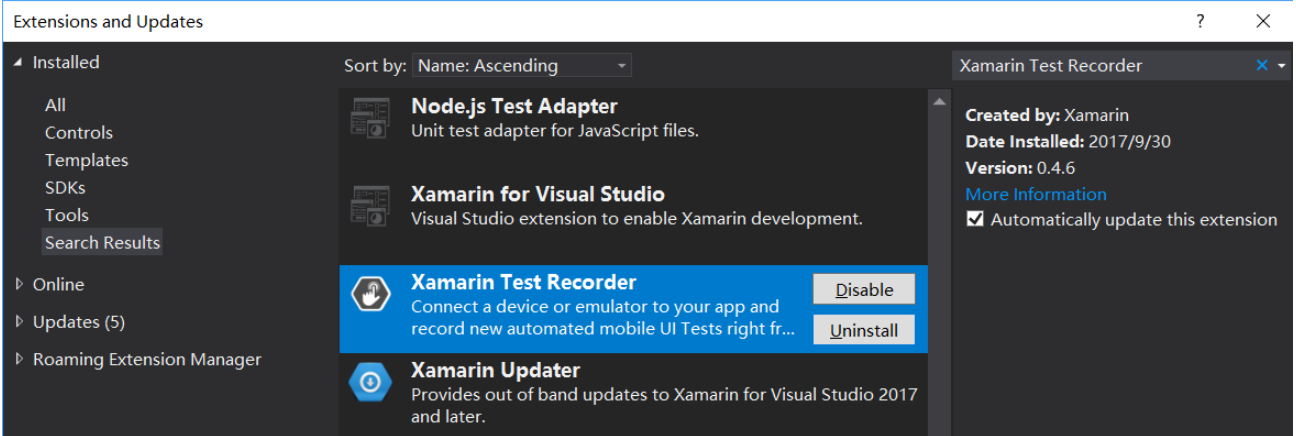Clear the search box with the X icon

click(x=1262, y=66)
